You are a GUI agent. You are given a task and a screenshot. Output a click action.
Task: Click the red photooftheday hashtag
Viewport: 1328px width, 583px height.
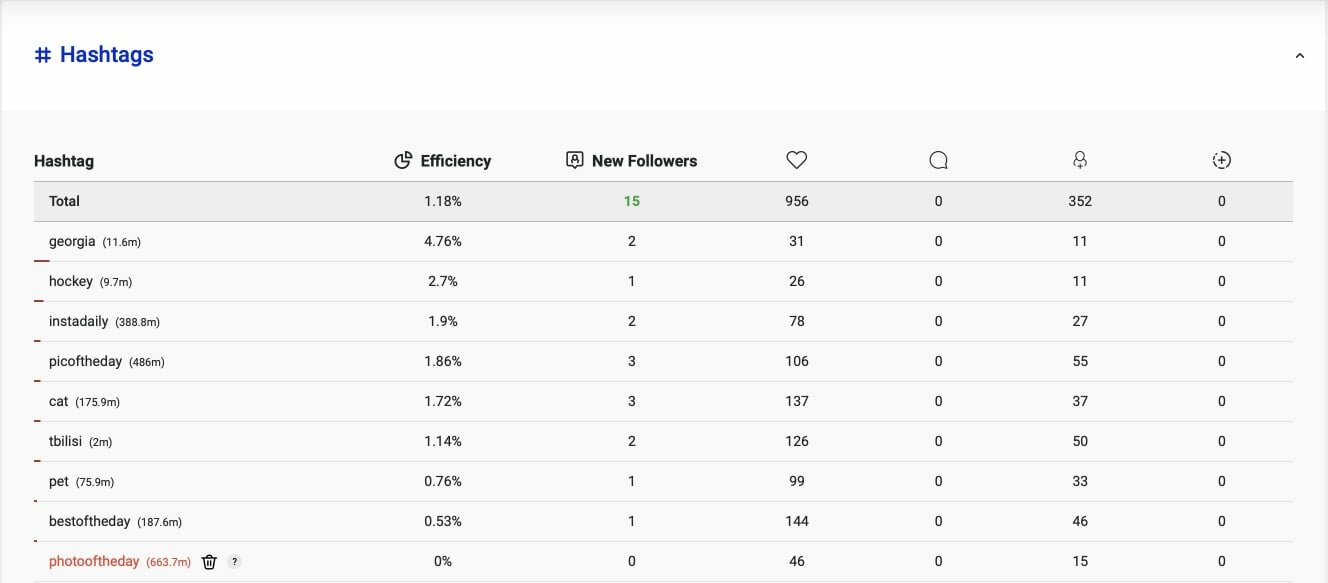tap(94, 561)
